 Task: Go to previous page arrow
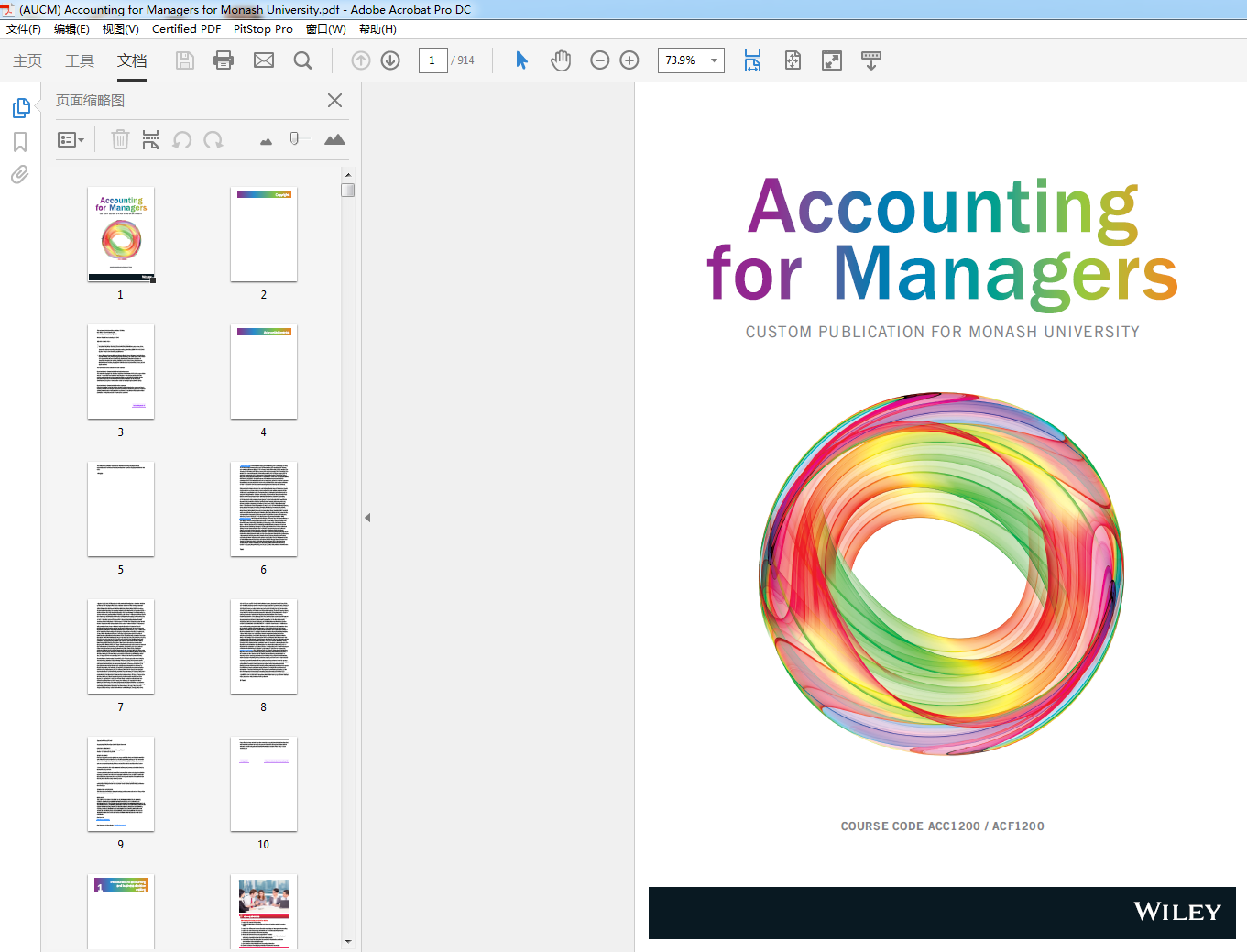coord(361,60)
